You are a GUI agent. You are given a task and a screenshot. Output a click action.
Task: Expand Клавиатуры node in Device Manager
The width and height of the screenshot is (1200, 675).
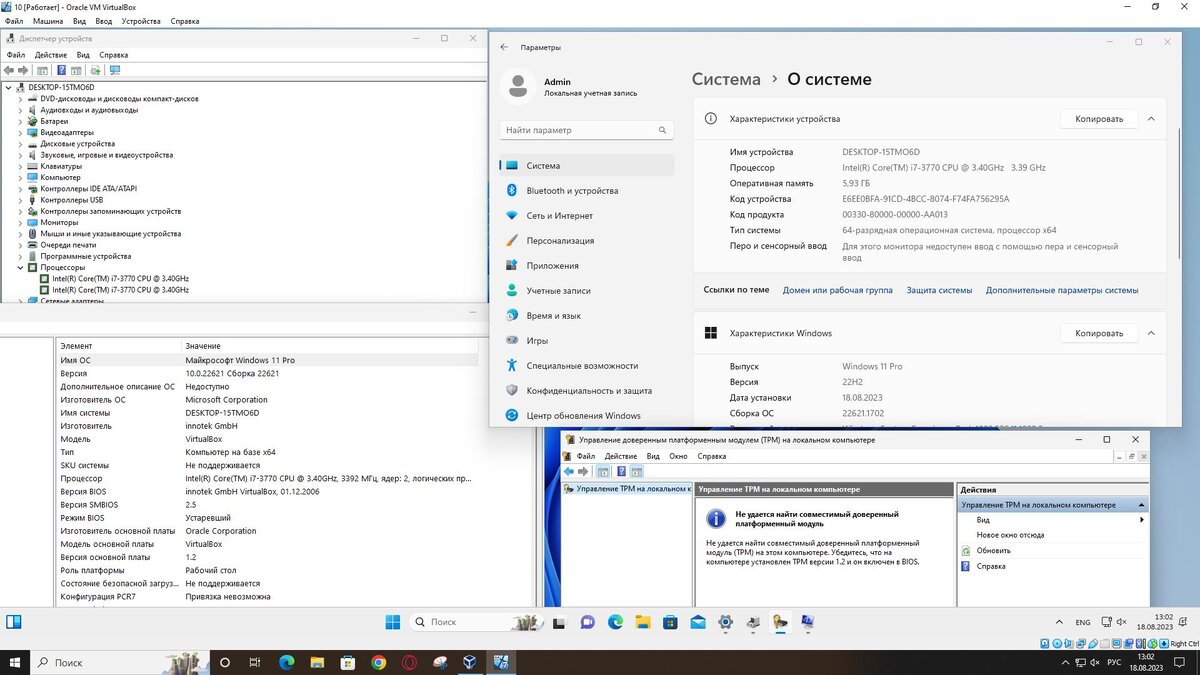20,166
